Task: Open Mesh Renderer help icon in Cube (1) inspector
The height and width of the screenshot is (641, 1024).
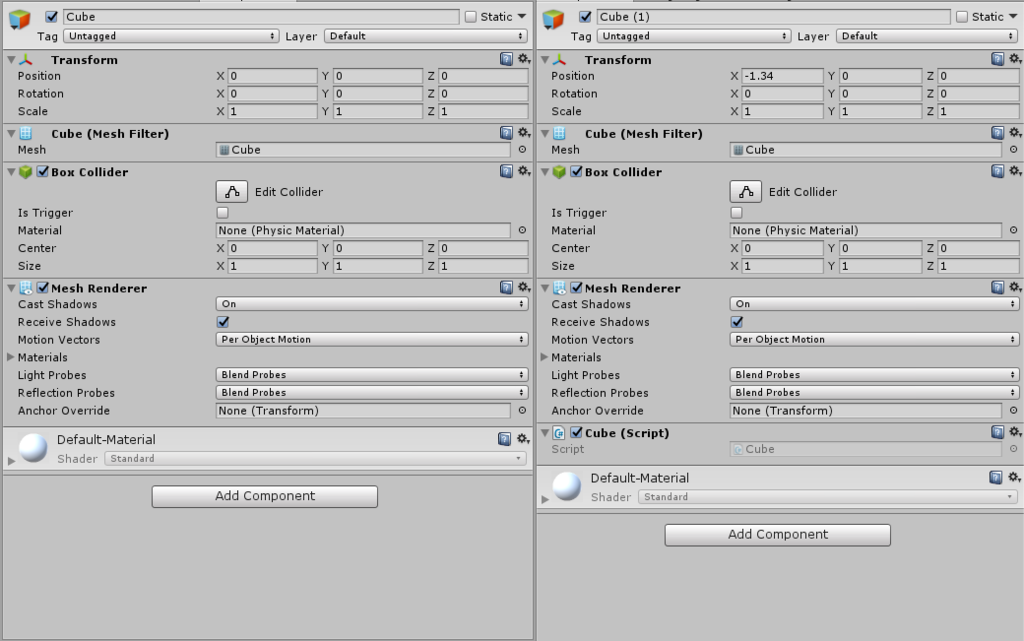Action: (997, 288)
